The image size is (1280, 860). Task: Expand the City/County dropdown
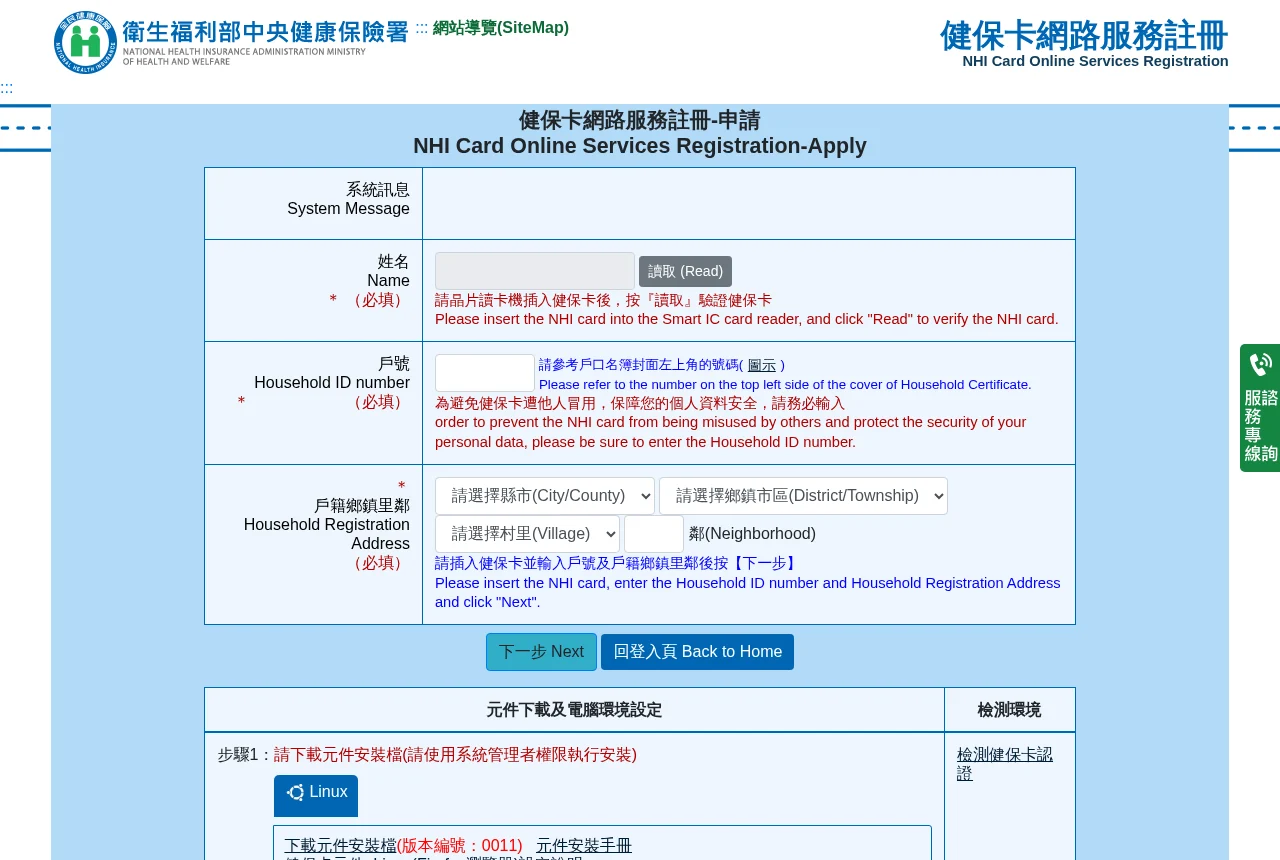coord(545,496)
